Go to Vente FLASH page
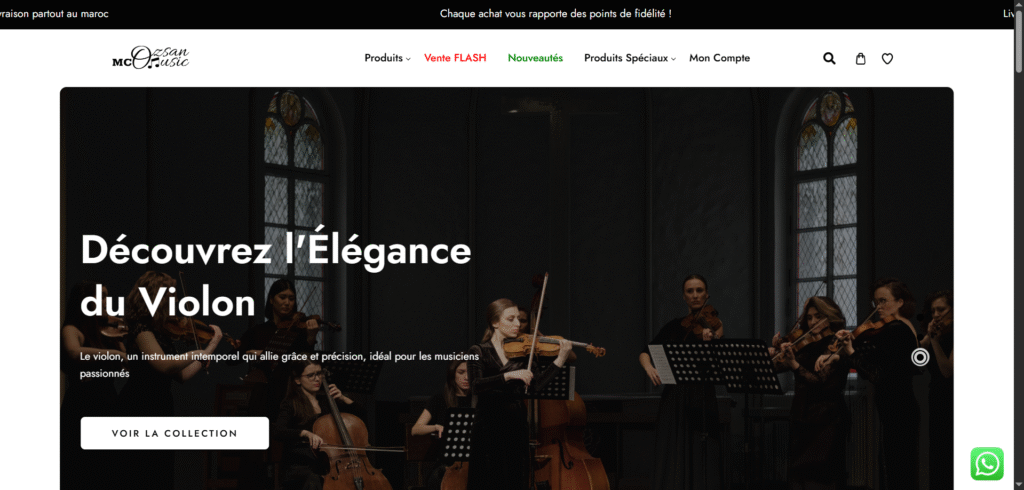The image size is (1024, 490). (455, 57)
